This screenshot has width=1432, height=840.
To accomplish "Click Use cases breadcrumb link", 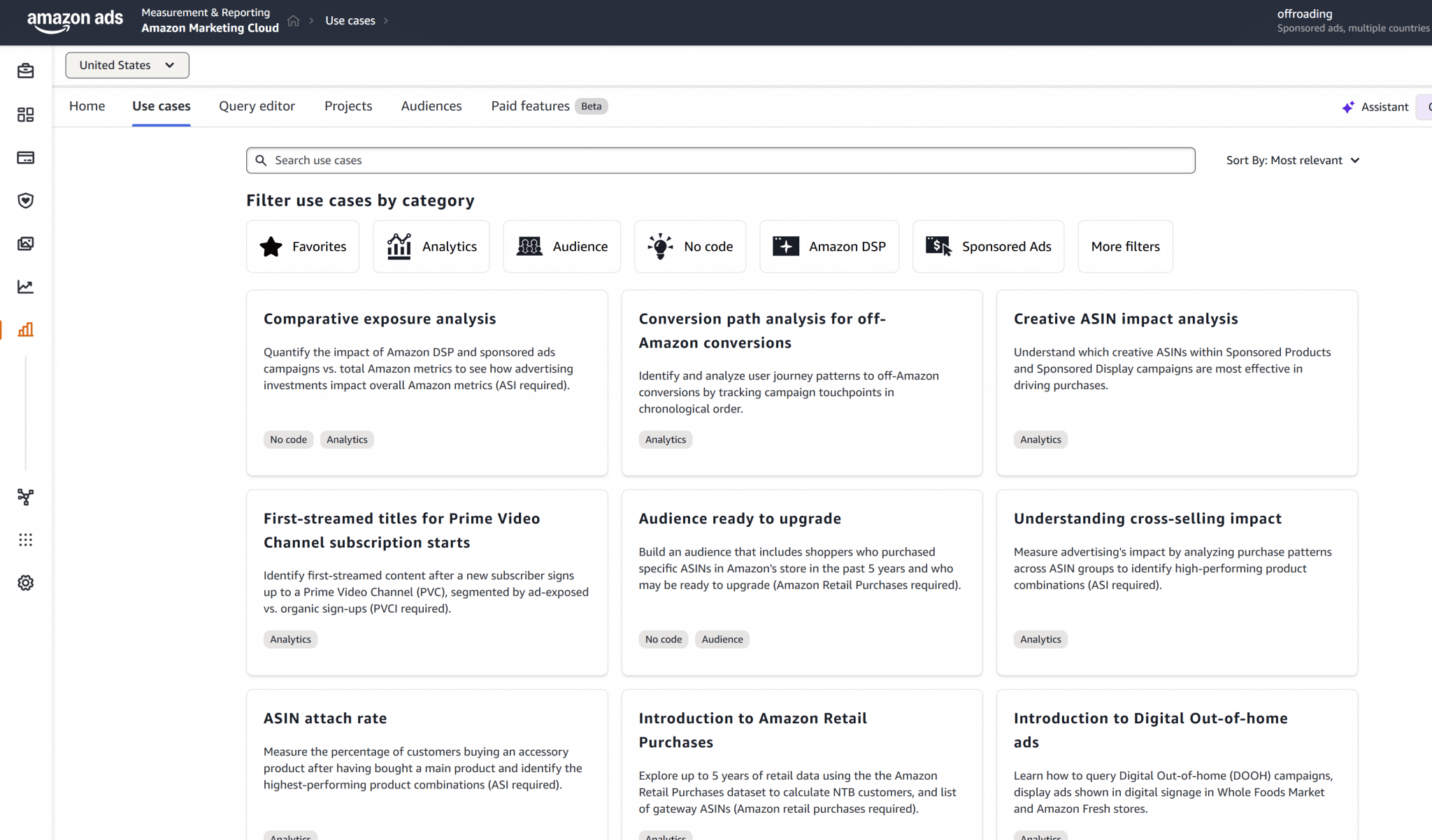I will tap(350, 21).
